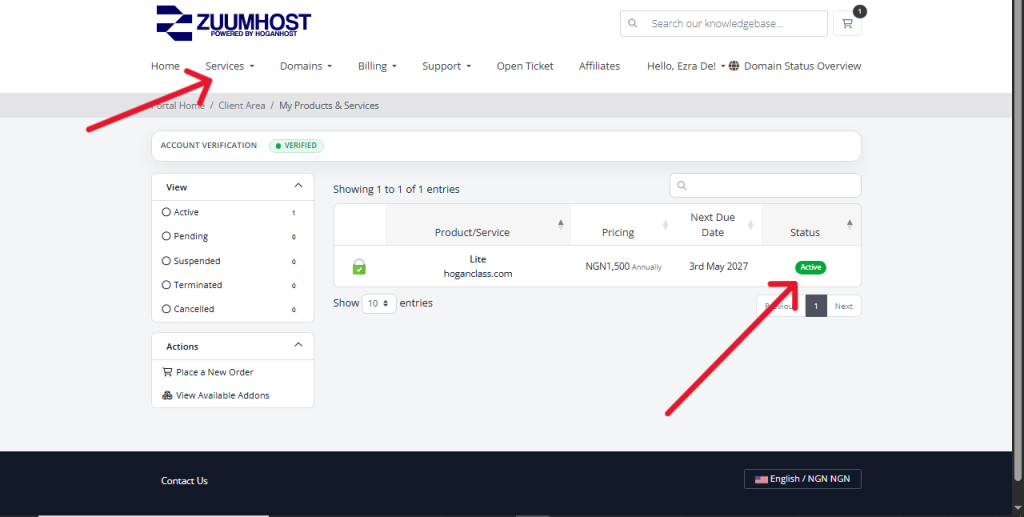The height and width of the screenshot is (517, 1024).
Task: Focus the knowledgebase search field
Action: pyautogui.click(x=724, y=24)
